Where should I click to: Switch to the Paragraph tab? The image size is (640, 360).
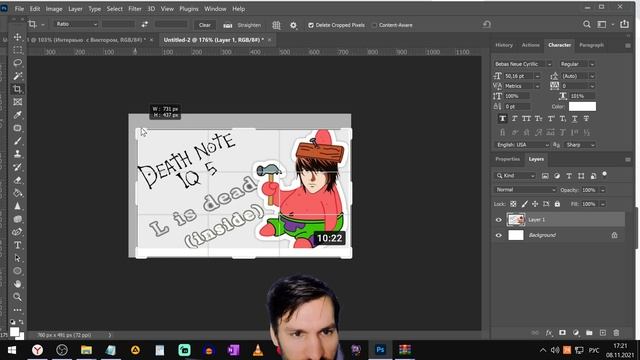tap(591, 45)
